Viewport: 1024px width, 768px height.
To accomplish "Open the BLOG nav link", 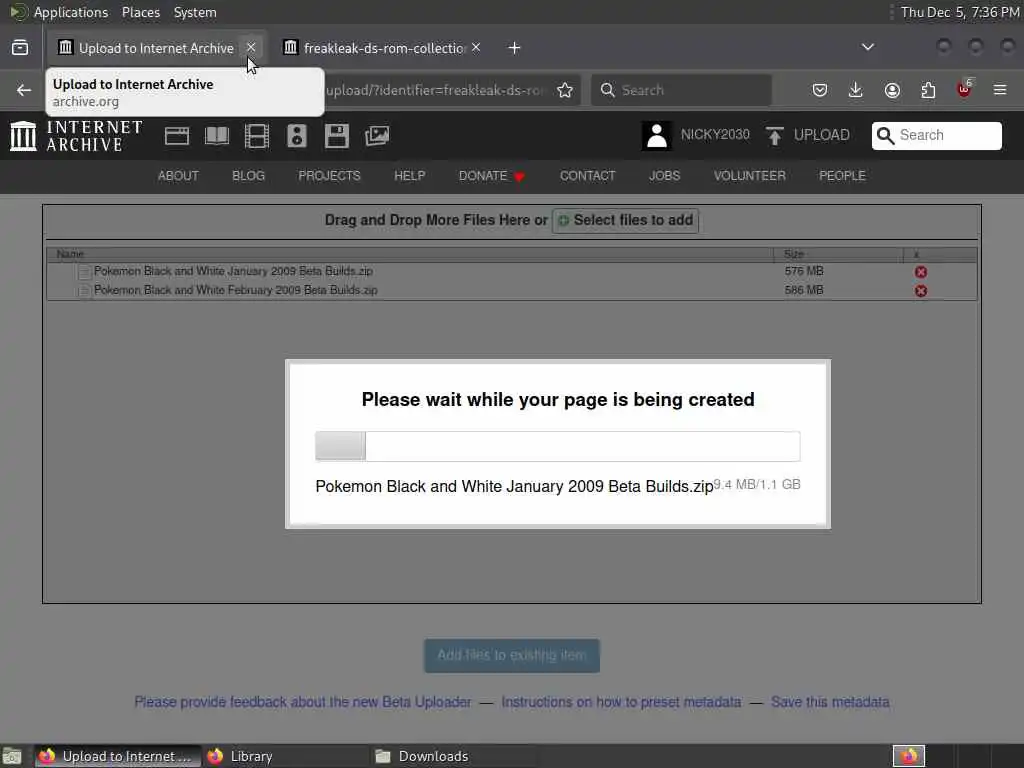I will [249, 176].
